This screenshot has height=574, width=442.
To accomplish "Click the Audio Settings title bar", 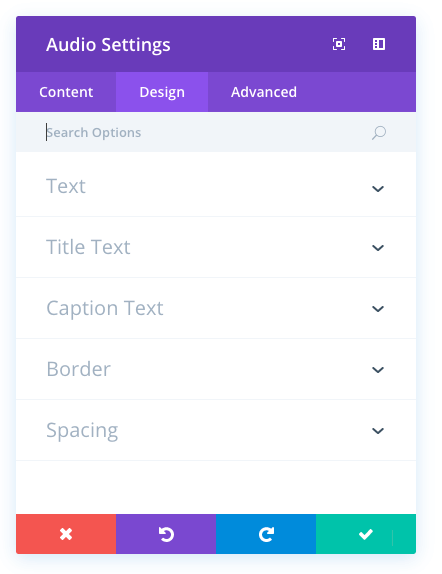I will point(216,44).
